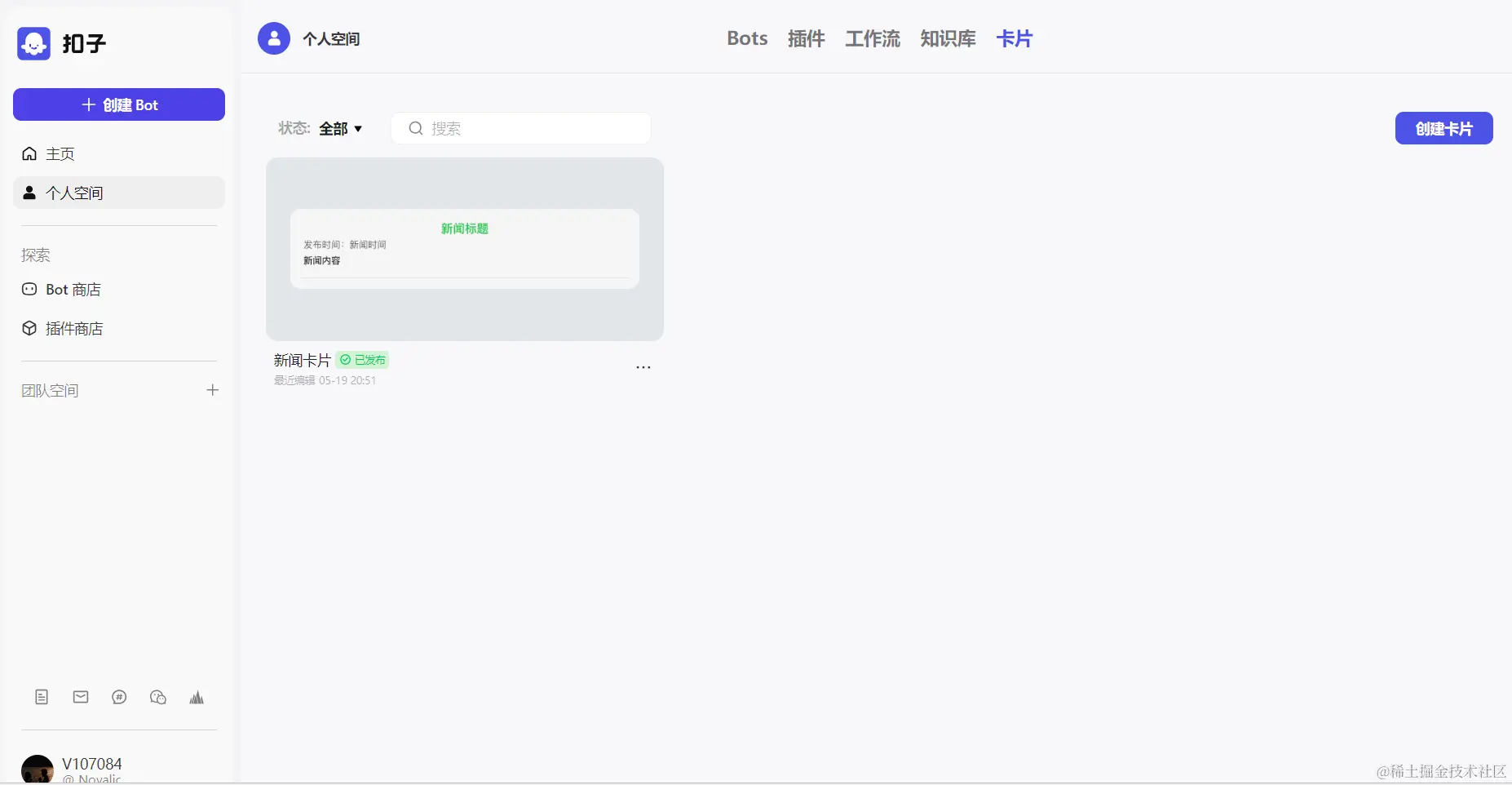Add a team space with the plus icon
The image size is (1512, 785).
click(x=213, y=390)
